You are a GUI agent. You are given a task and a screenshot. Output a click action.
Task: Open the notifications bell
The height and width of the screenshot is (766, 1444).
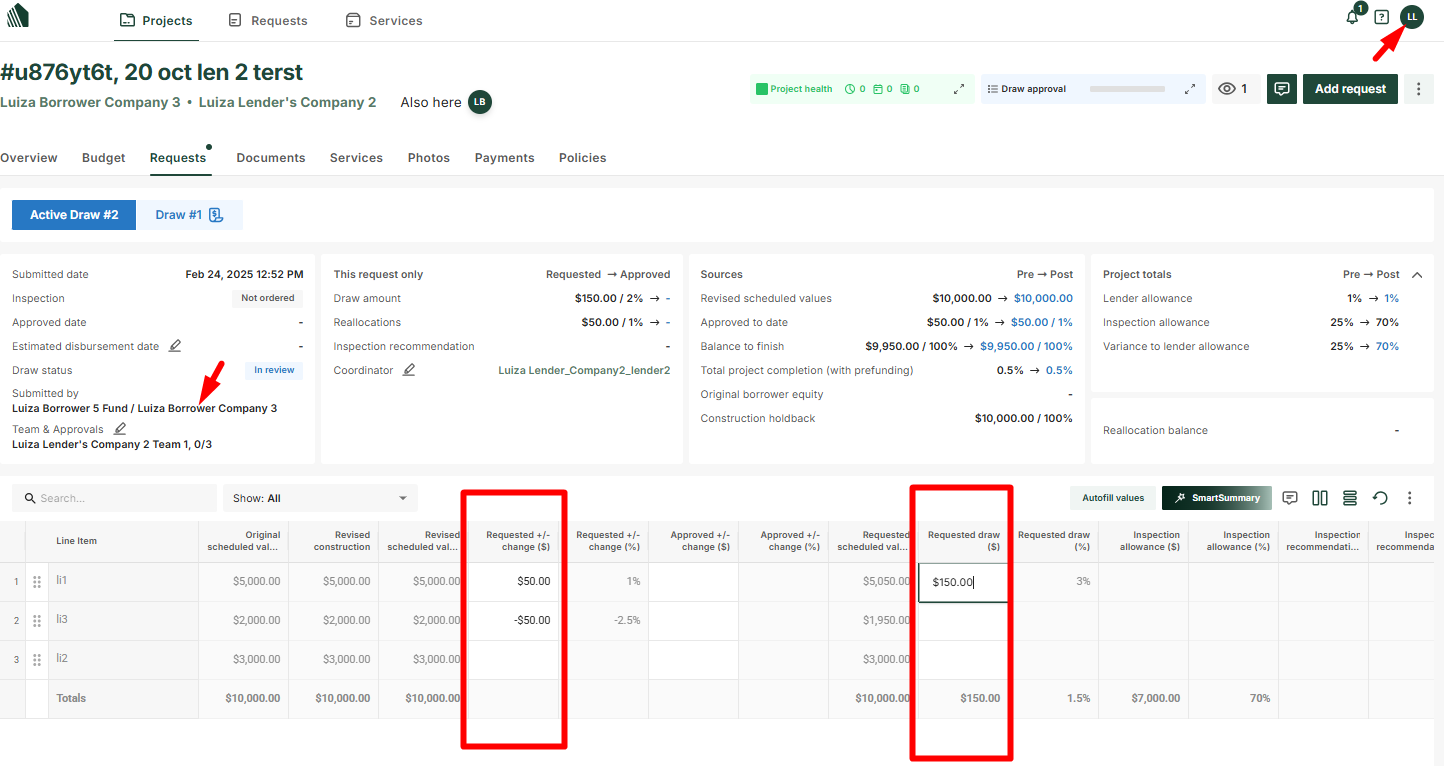(1353, 17)
